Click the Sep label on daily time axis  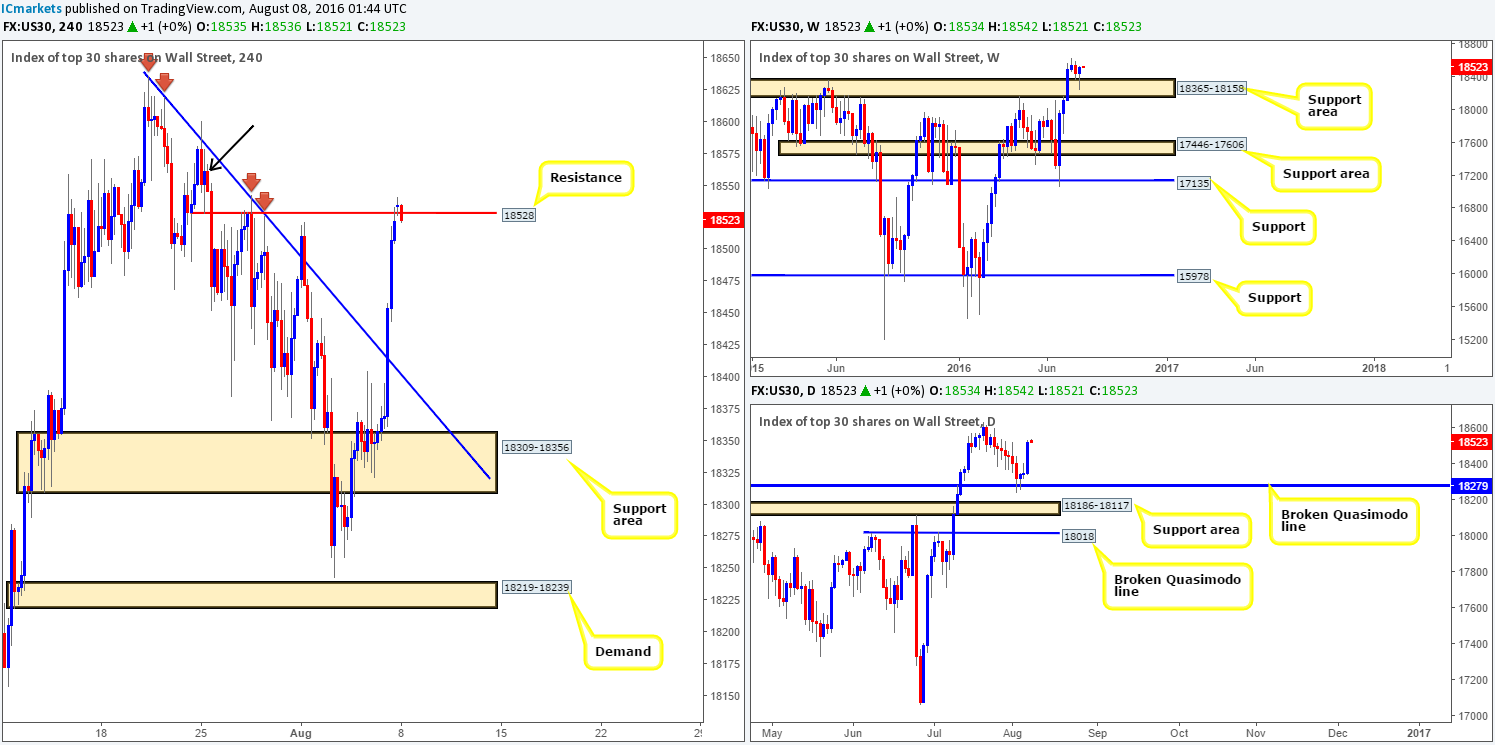pos(1098,731)
